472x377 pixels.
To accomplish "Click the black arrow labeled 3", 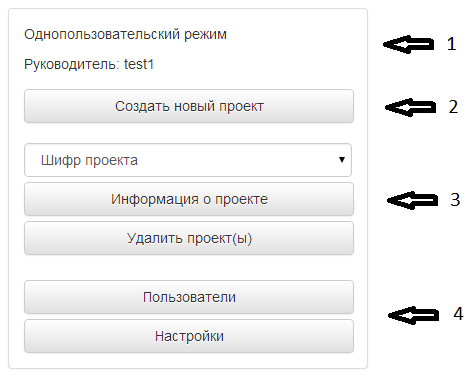I will coord(412,200).
